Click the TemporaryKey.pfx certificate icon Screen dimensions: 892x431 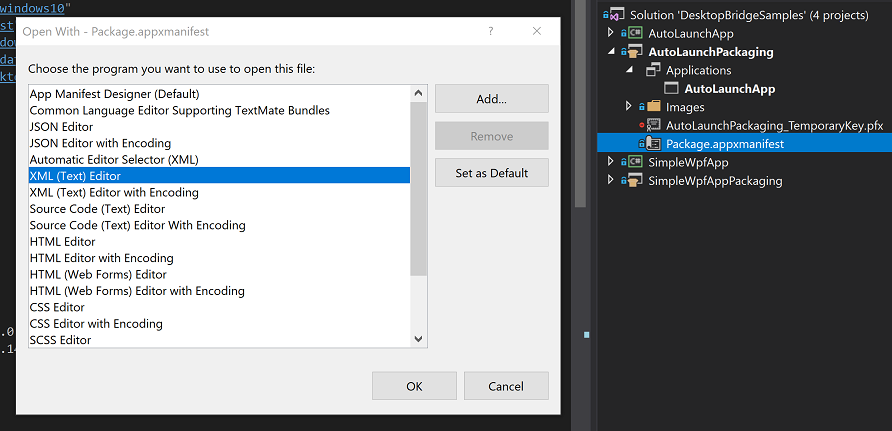tap(653, 125)
